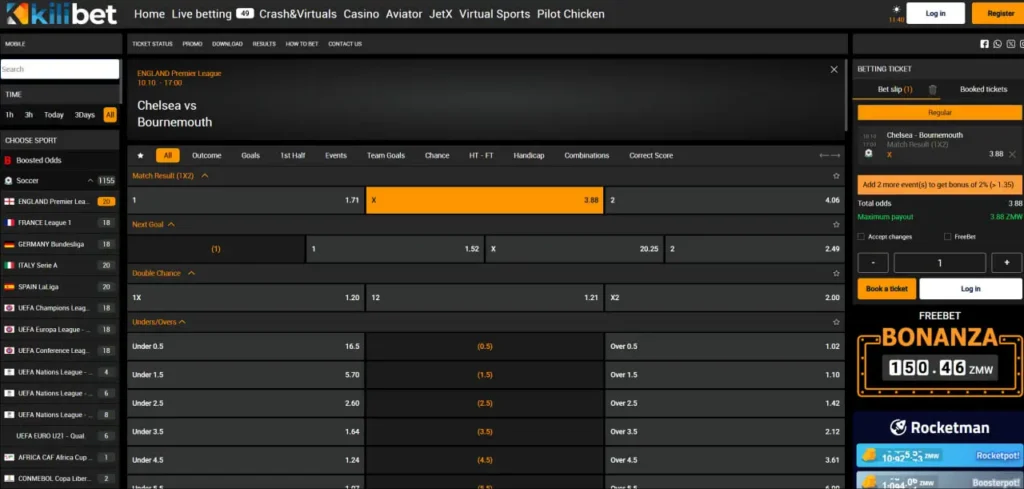Open the X (Twitter) social icon

click(x=1011, y=44)
